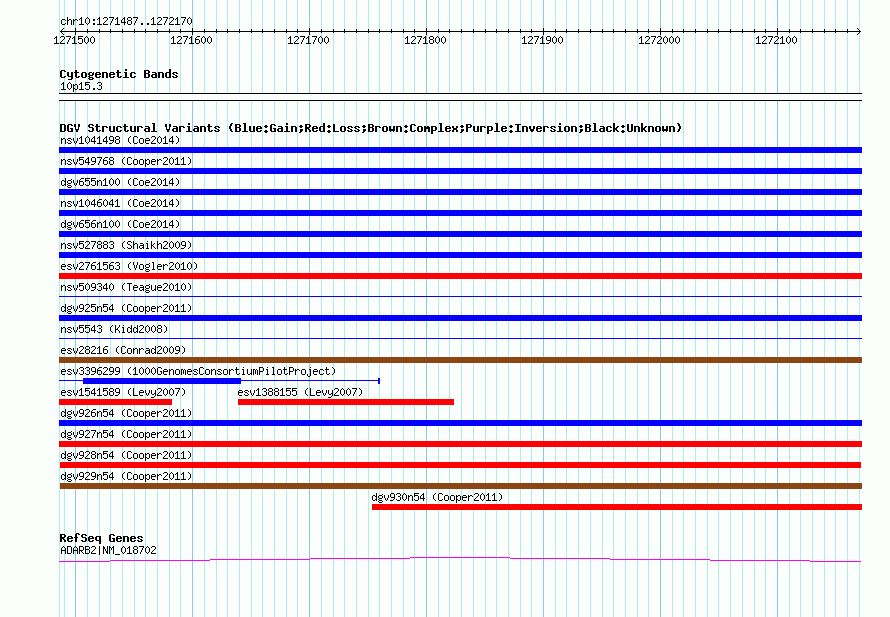Click ruler position 1271900
Screen dimensions: 890x617
[x=542, y=40]
